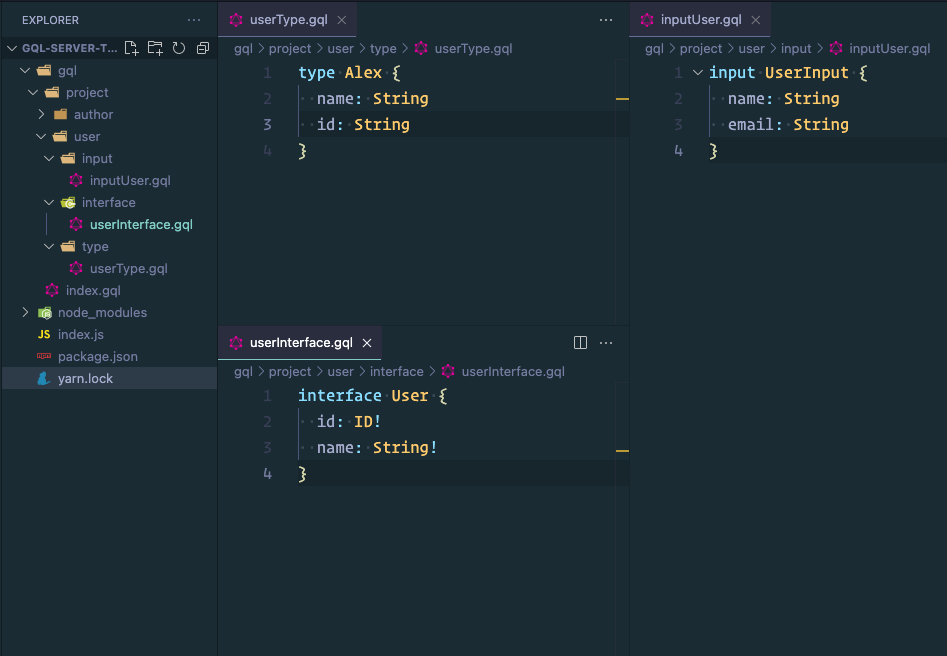Select the userInterface.gql tab

click(300, 343)
